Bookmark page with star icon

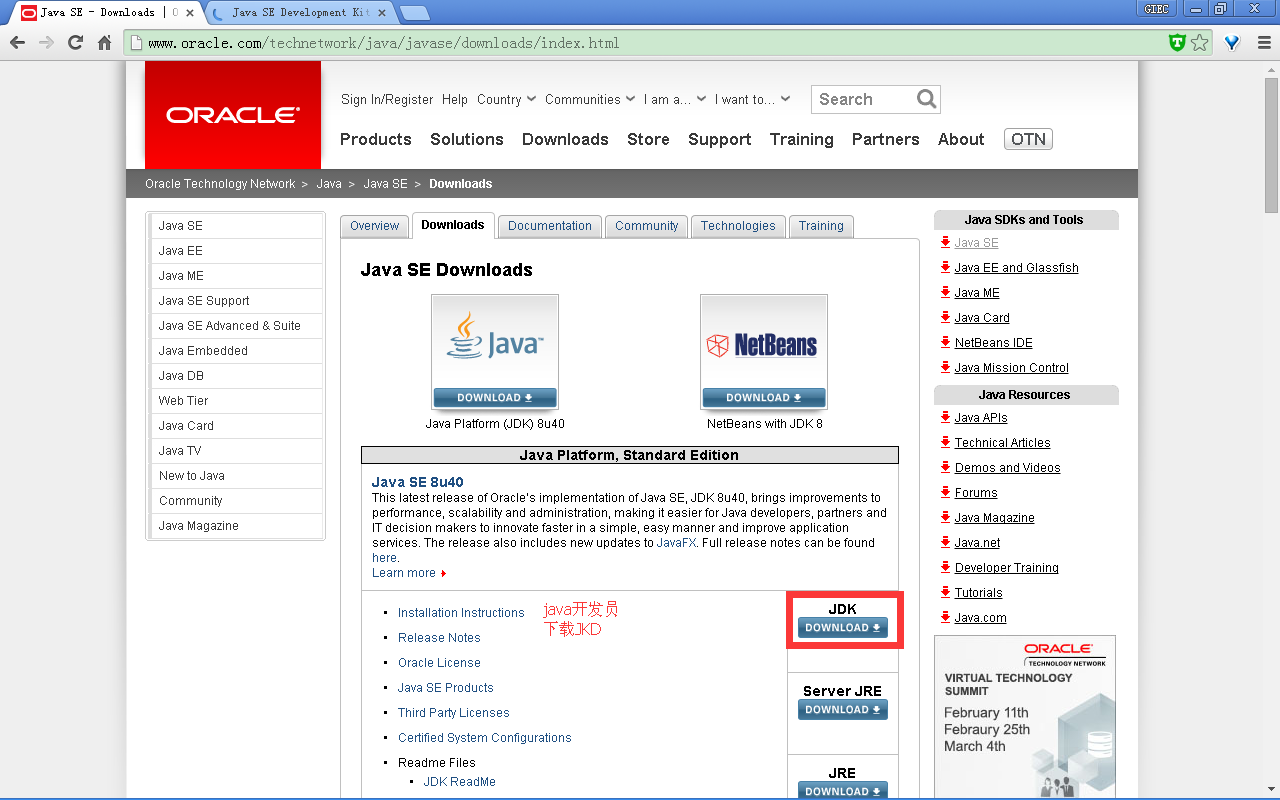pos(1199,43)
